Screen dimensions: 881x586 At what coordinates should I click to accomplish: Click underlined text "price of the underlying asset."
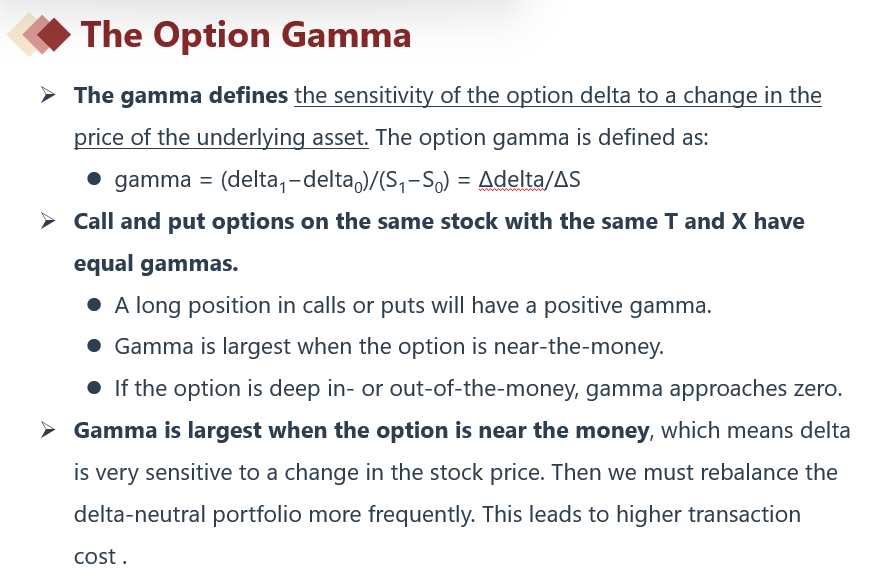pyautogui.click(x=221, y=138)
